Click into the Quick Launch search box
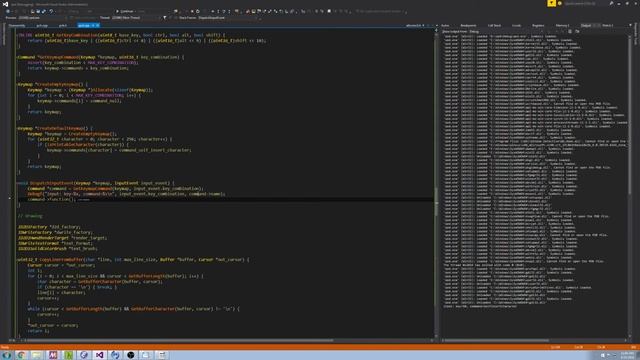 (x=584, y=4)
